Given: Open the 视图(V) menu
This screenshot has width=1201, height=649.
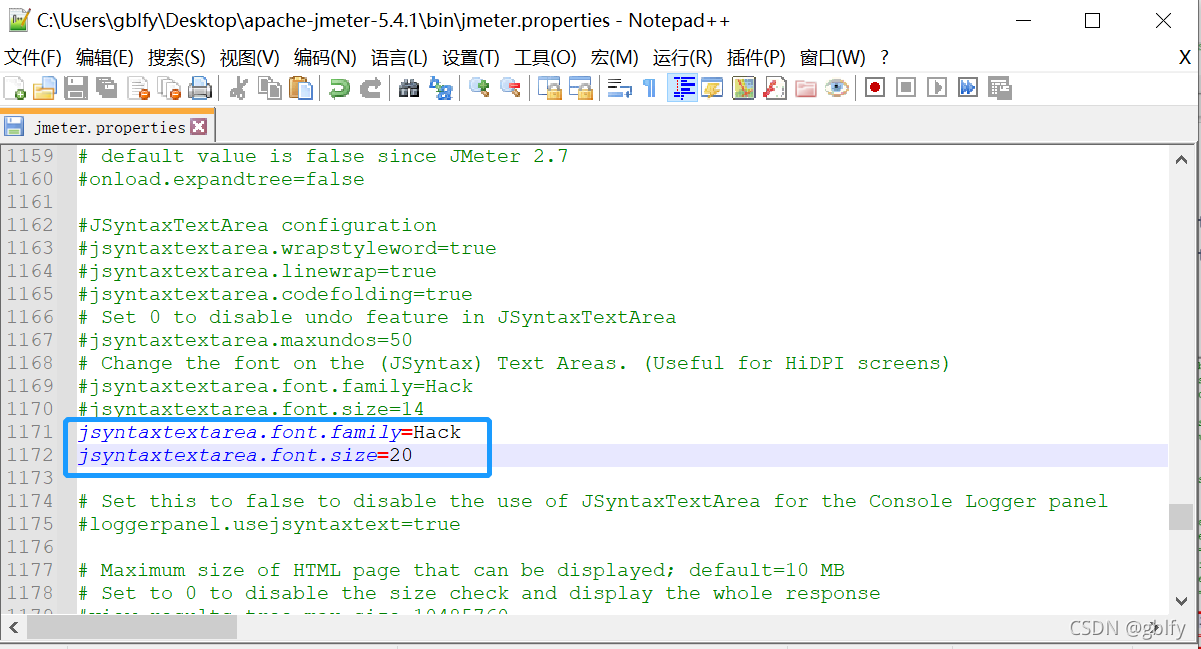Looking at the screenshot, I should pos(250,58).
